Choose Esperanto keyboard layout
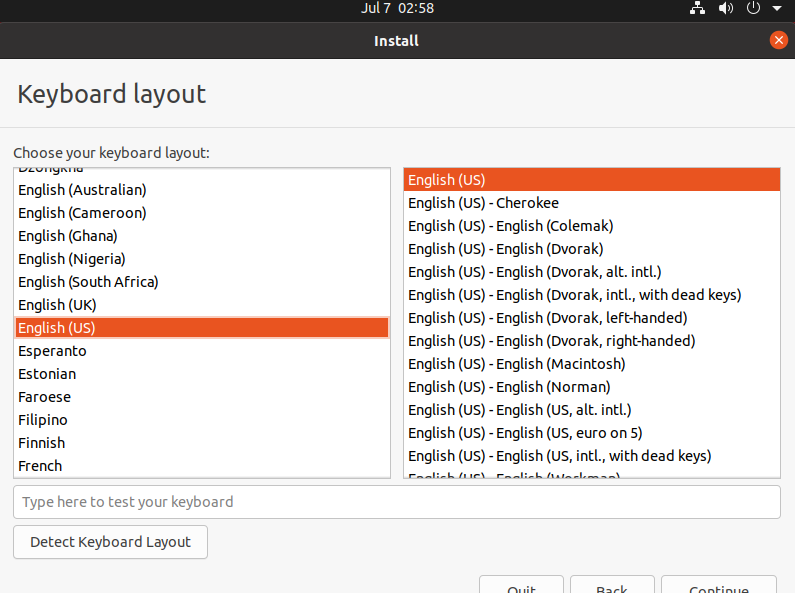The height and width of the screenshot is (593, 795). (x=52, y=351)
